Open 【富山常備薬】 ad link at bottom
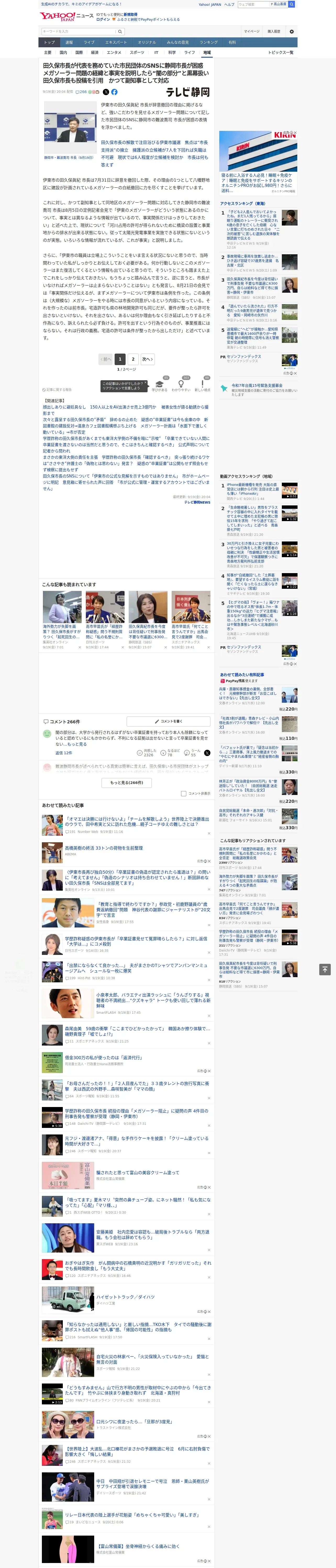Screen dimensions: 336x1568 pos(138,1546)
